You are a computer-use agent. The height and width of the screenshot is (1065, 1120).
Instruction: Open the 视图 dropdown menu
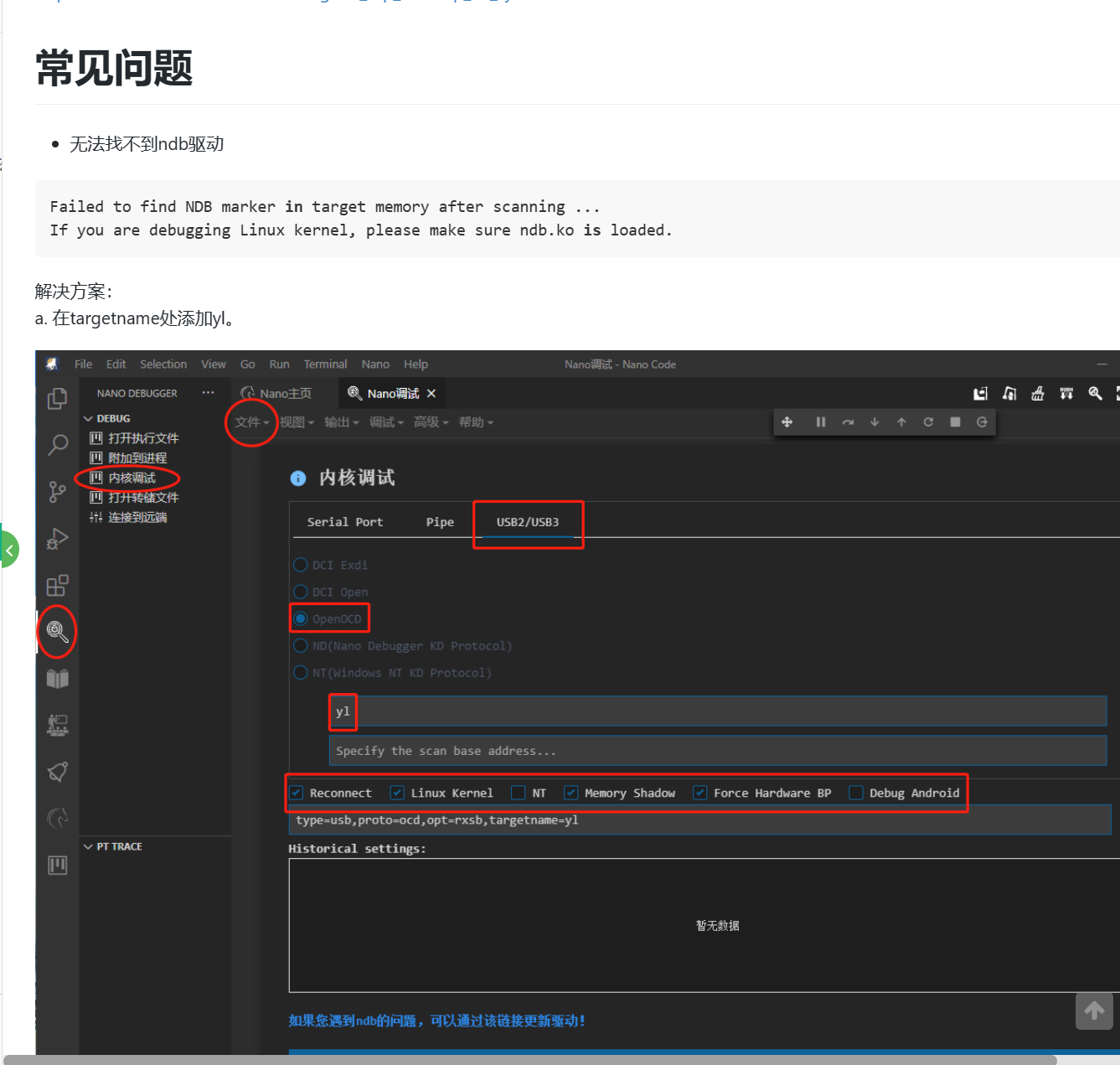pyautogui.click(x=297, y=422)
